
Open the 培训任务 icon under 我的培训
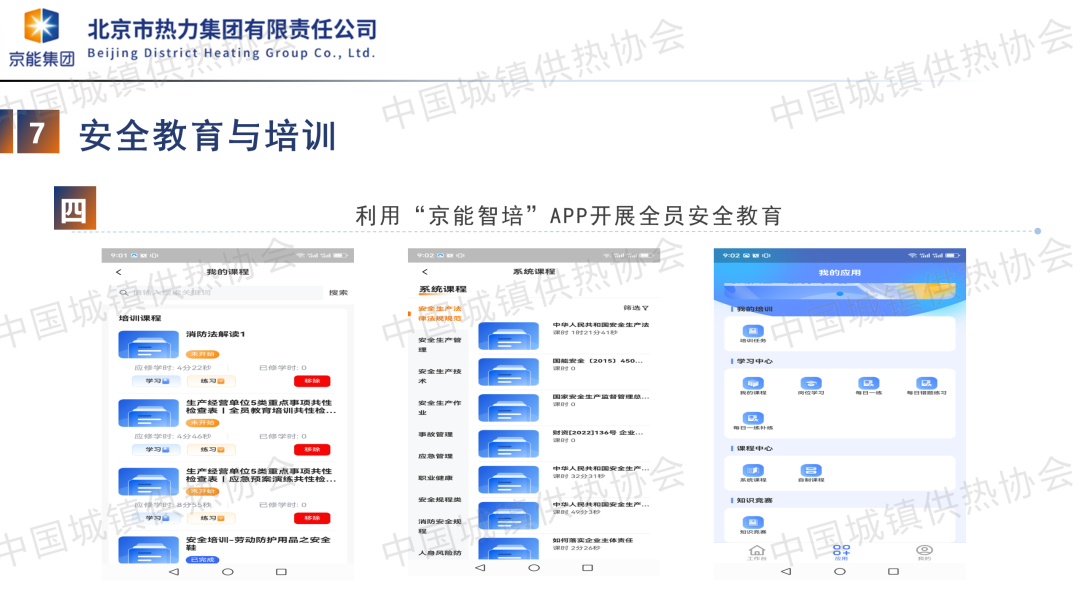click(752, 332)
